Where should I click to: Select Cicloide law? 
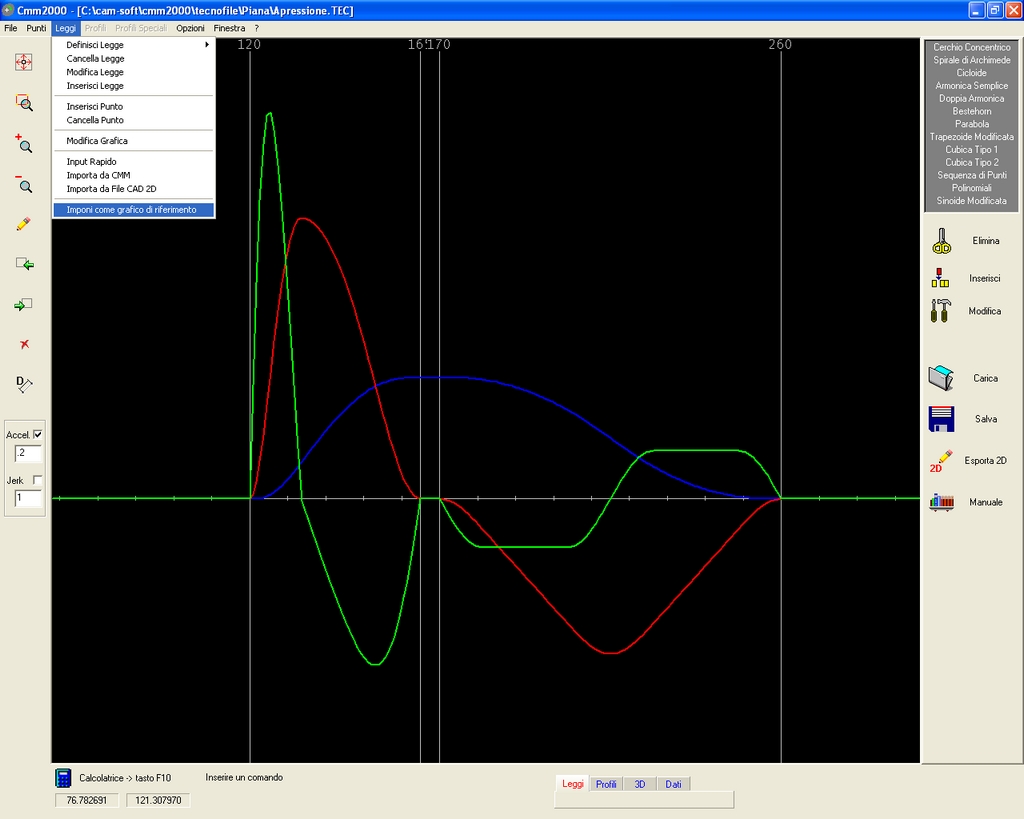click(x=971, y=72)
